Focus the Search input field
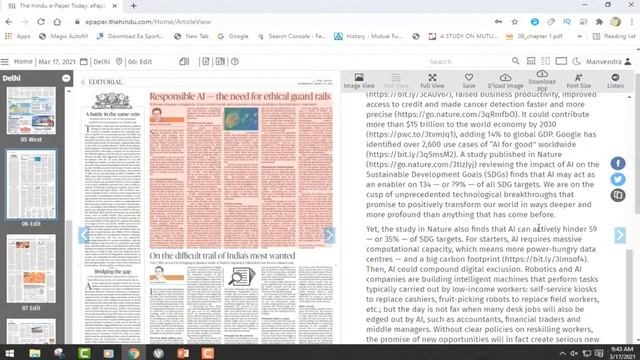Image resolution: width=640 pixels, height=360 pixels. 467,62
